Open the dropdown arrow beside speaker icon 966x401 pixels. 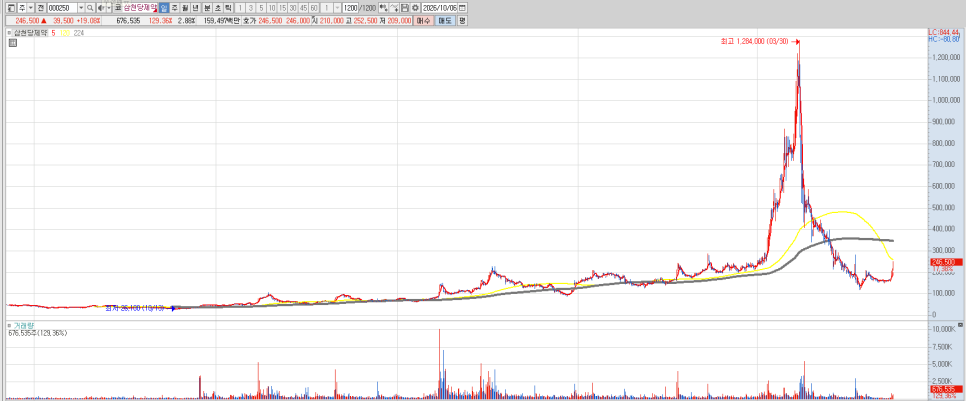(109, 8)
